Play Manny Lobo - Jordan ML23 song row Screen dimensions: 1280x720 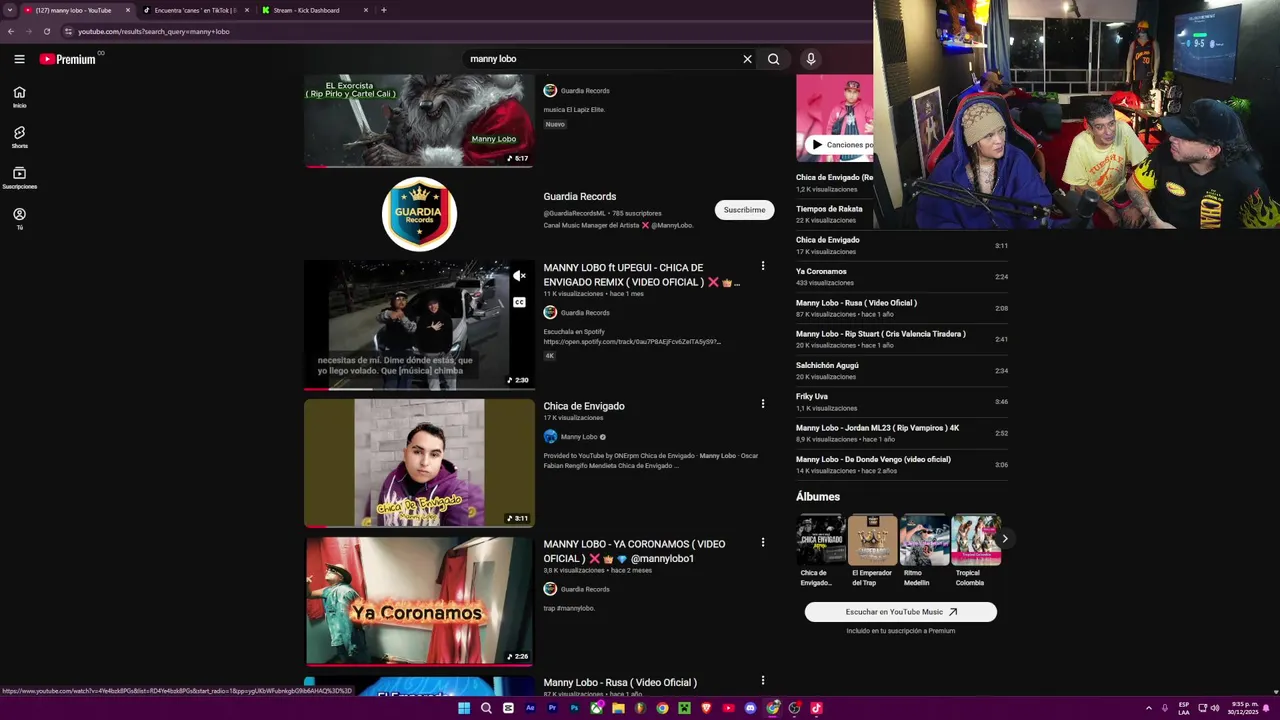[x=902, y=433]
